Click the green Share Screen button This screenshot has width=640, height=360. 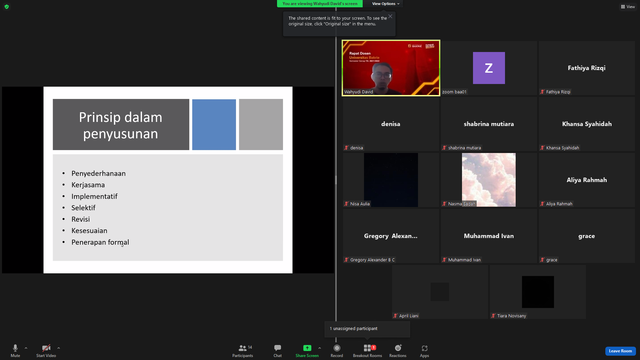click(307, 350)
